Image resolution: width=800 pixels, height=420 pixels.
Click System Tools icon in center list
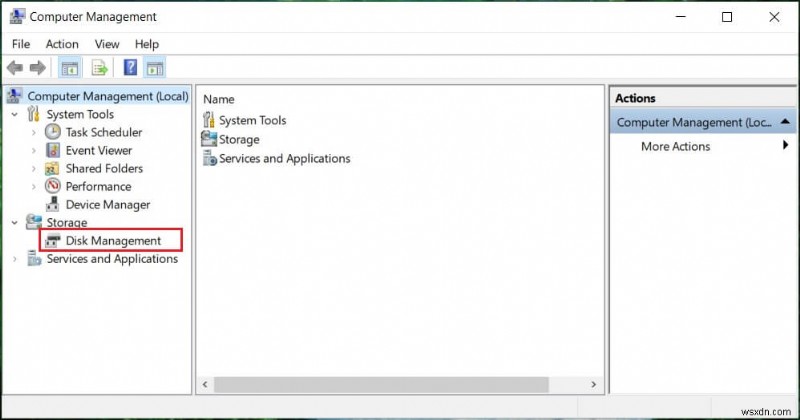coord(209,119)
